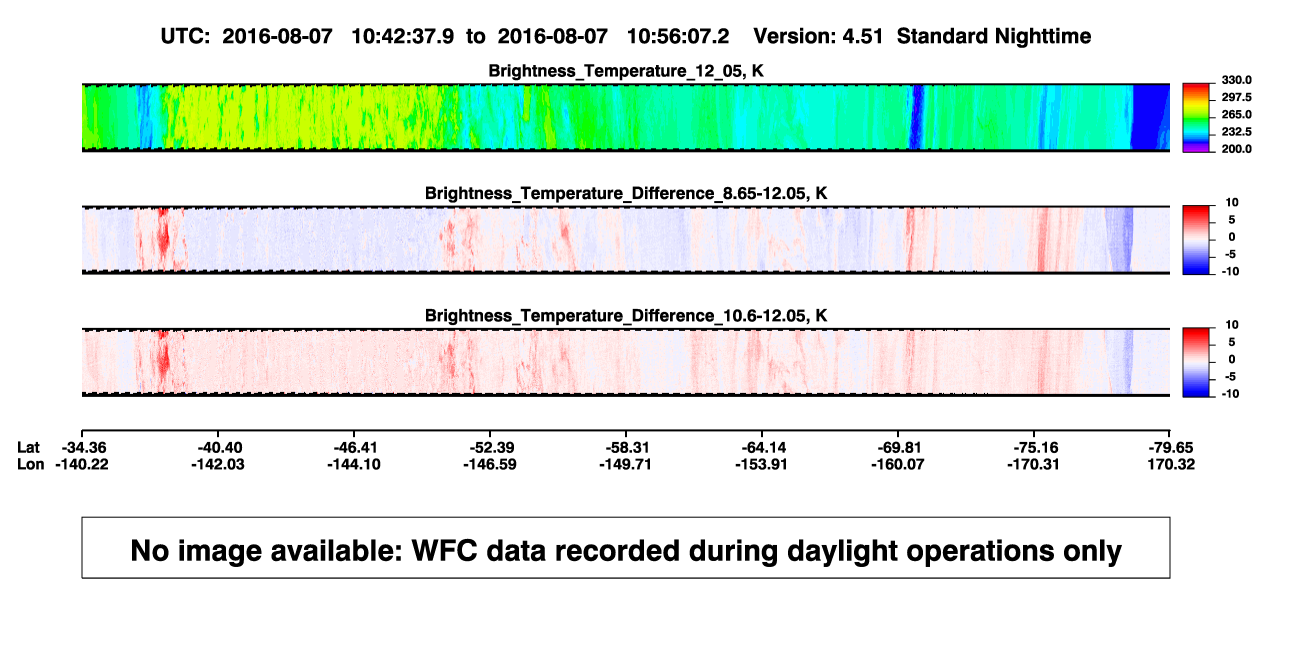
Task: Click the latitude value -79.65
Action: click(1171, 447)
